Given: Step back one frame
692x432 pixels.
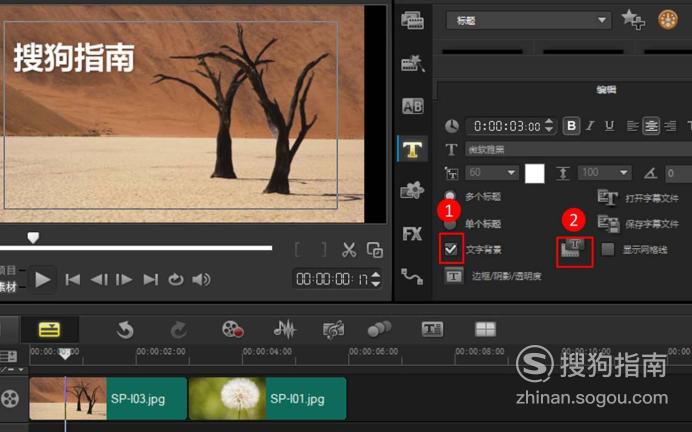Looking at the screenshot, I should coord(99,280).
